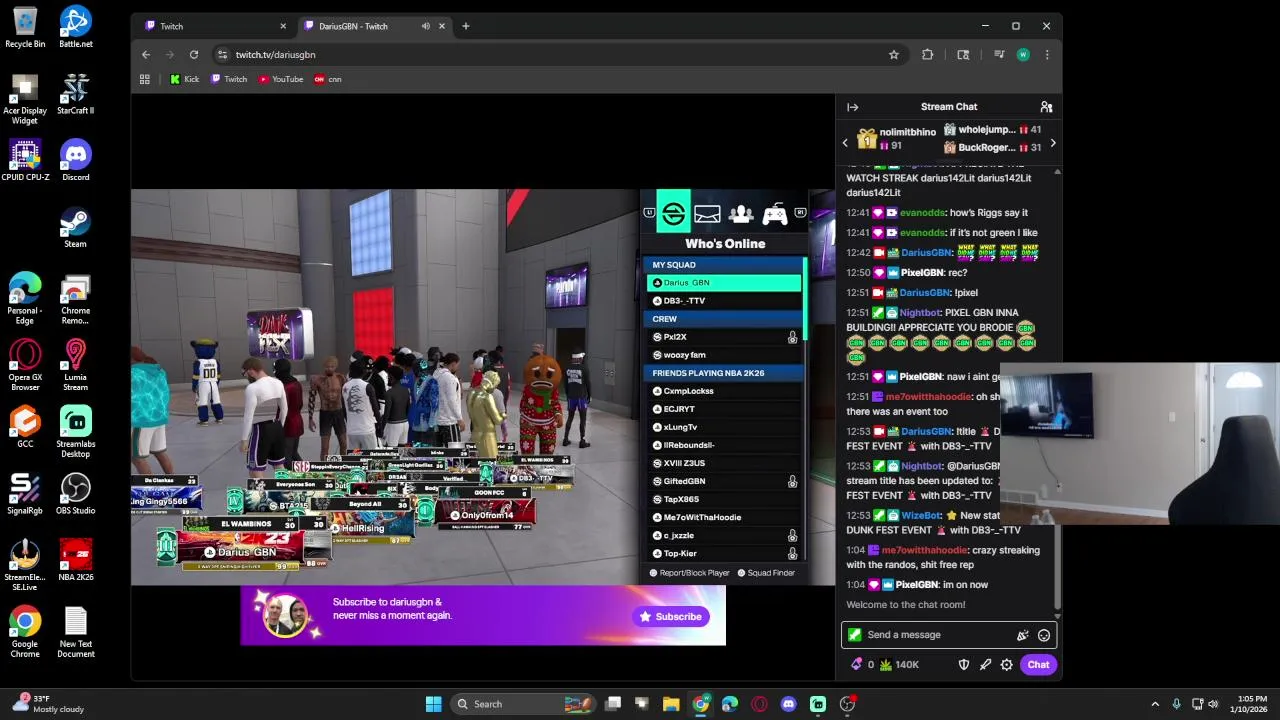Open the emote picker in chat
The image size is (1280, 720).
(1044, 635)
